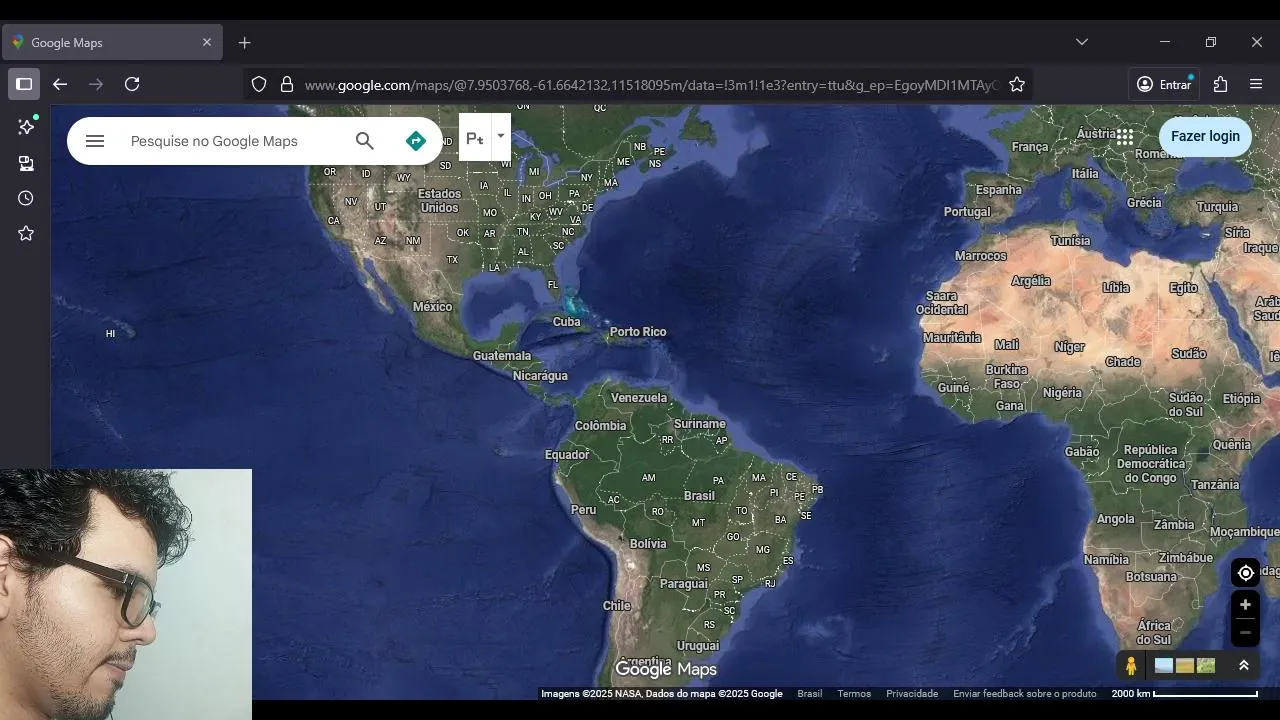The height and width of the screenshot is (720, 1280).
Task: Click the 'Suriname' map label
Action: coord(700,424)
